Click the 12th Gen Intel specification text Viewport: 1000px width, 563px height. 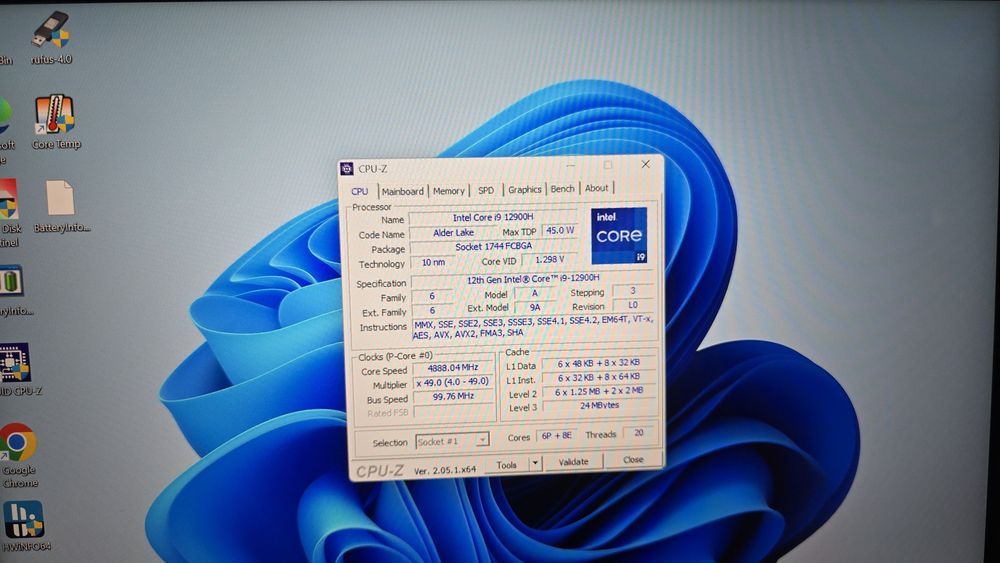(x=533, y=279)
